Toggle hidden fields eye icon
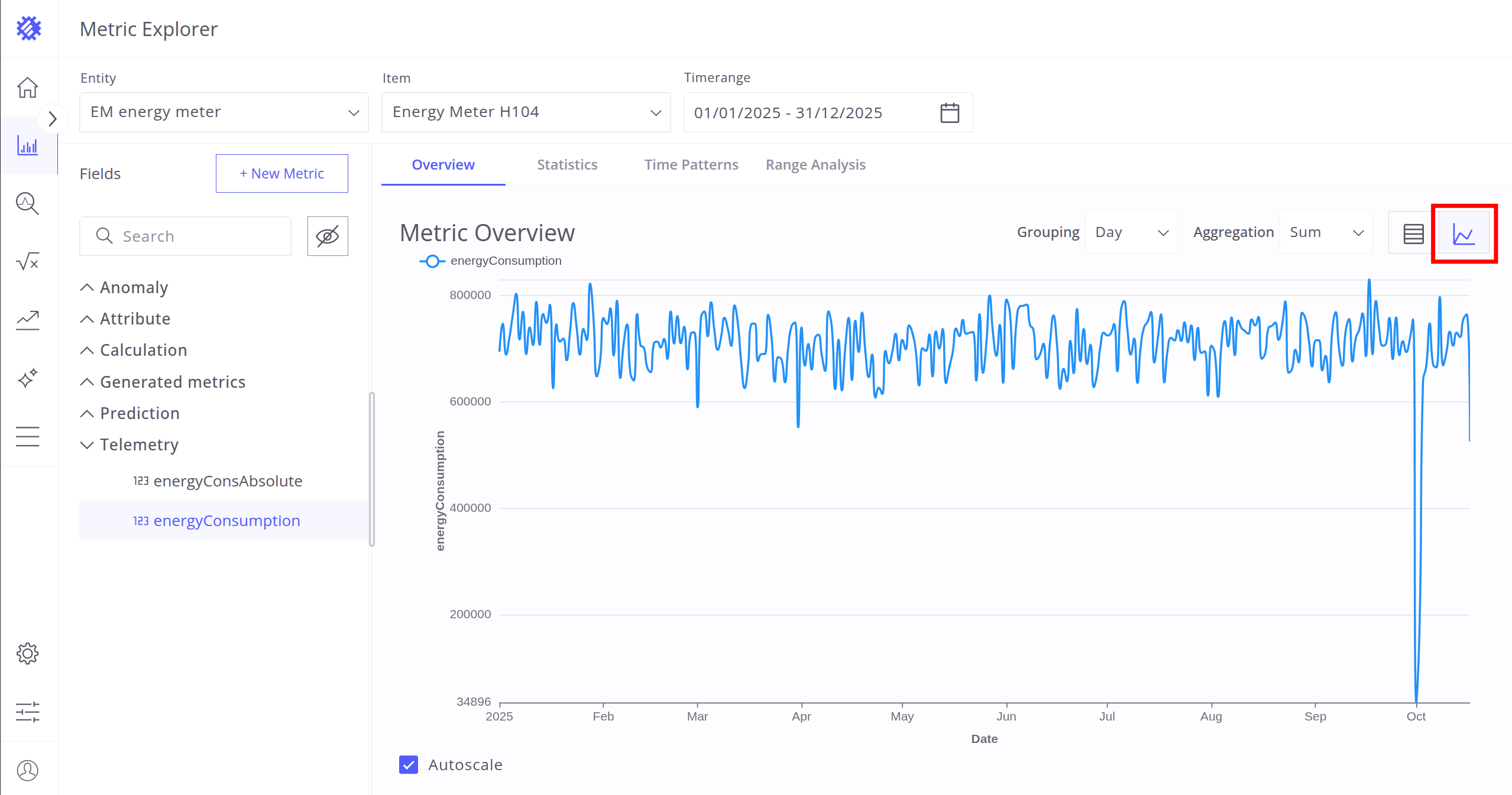This screenshot has height=795, width=1512. coord(327,236)
